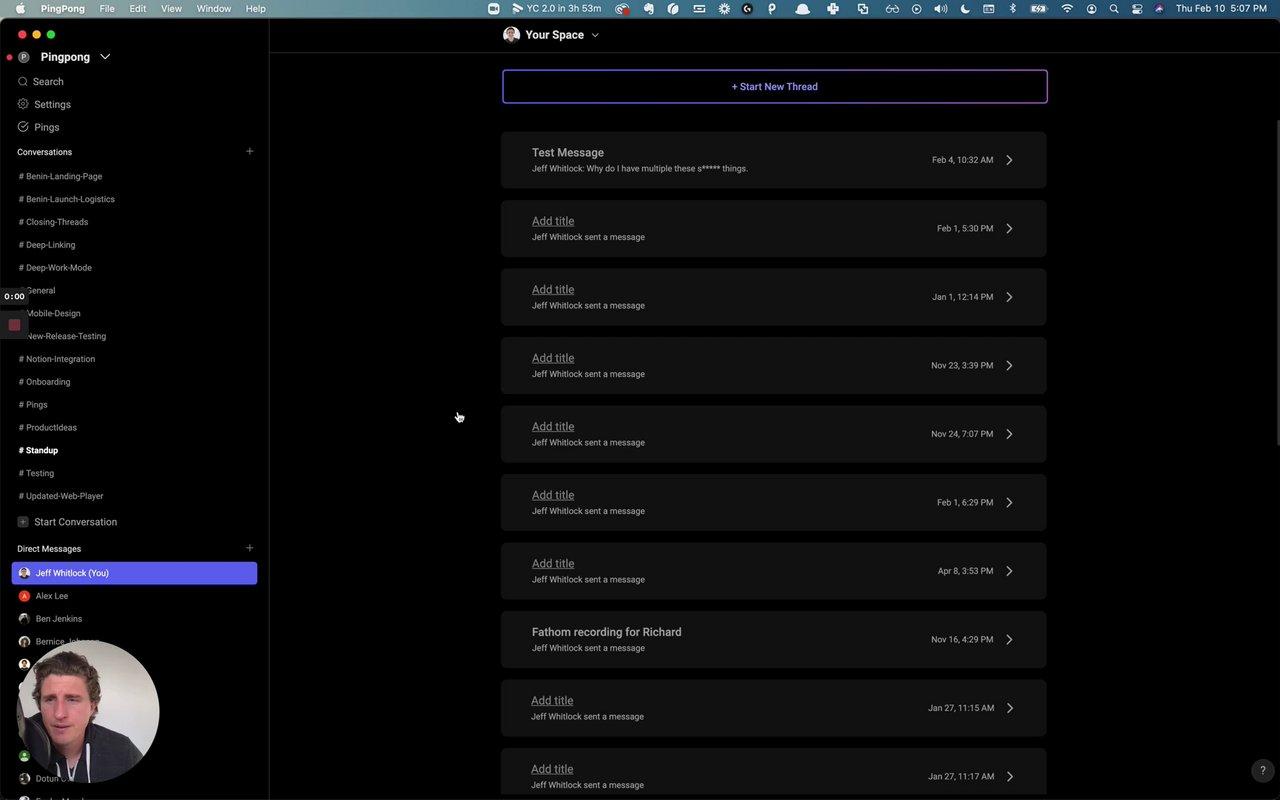Screen dimensions: 1280x800
Task: Click Alex Lee's red avatar icon
Action: click(24, 596)
